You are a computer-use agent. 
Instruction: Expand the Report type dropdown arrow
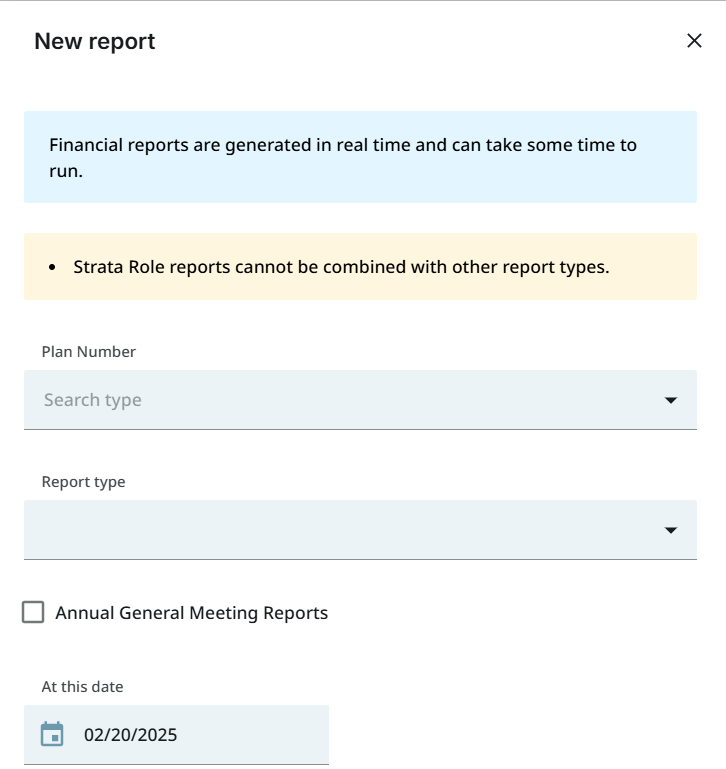click(x=670, y=530)
